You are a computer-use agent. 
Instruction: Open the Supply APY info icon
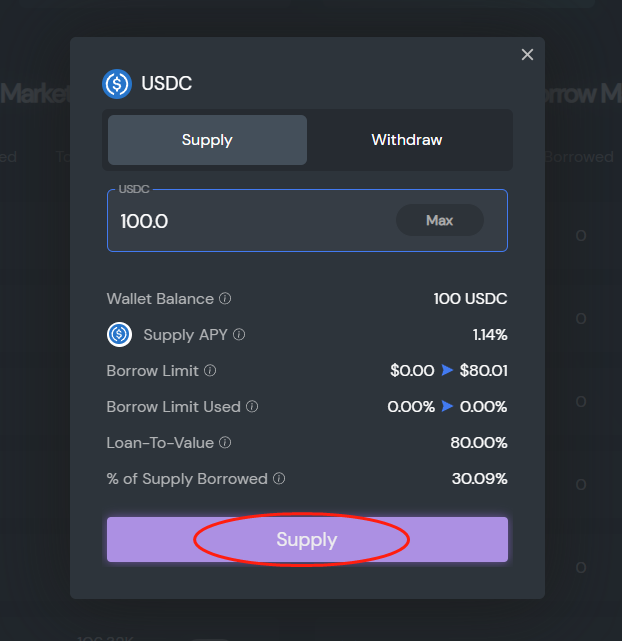pyautogui.click(x=239, y=335)
